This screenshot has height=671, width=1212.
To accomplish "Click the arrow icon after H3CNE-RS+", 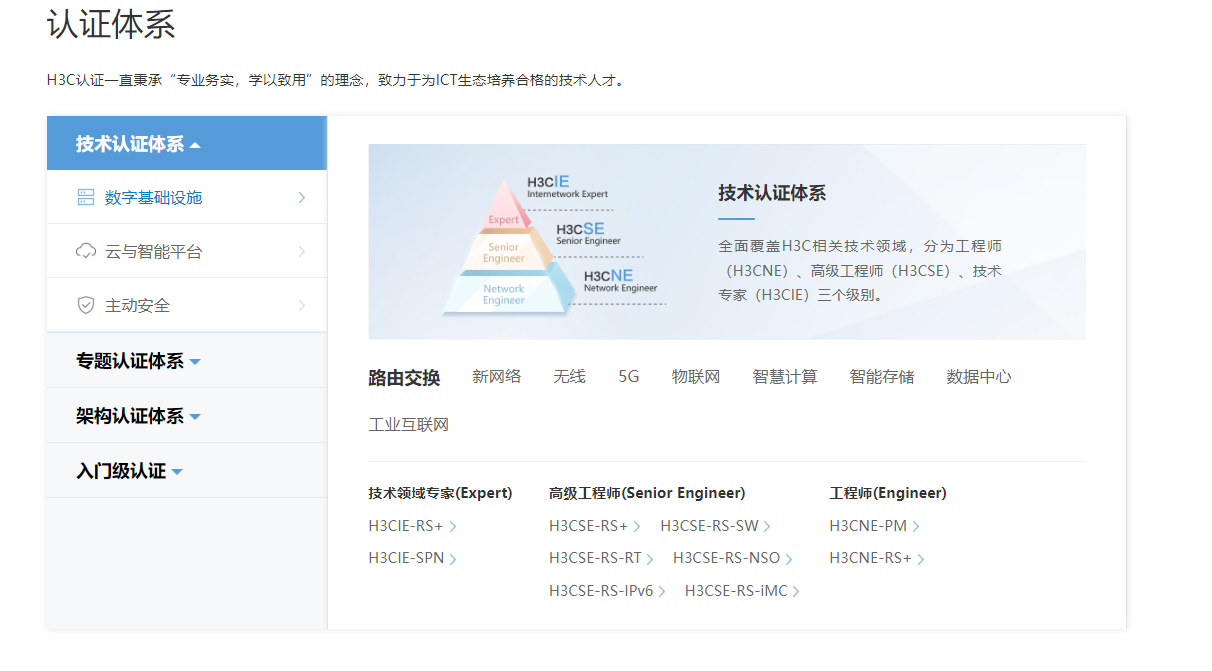I will point(921,559).
